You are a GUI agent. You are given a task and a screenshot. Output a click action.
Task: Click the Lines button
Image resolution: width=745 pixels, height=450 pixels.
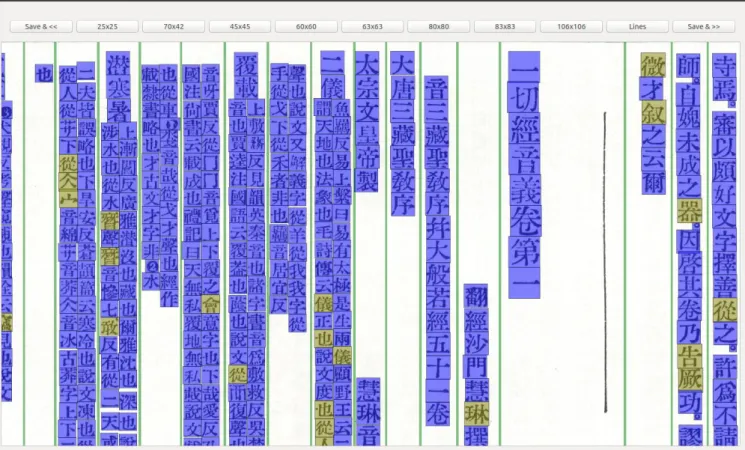637,27
